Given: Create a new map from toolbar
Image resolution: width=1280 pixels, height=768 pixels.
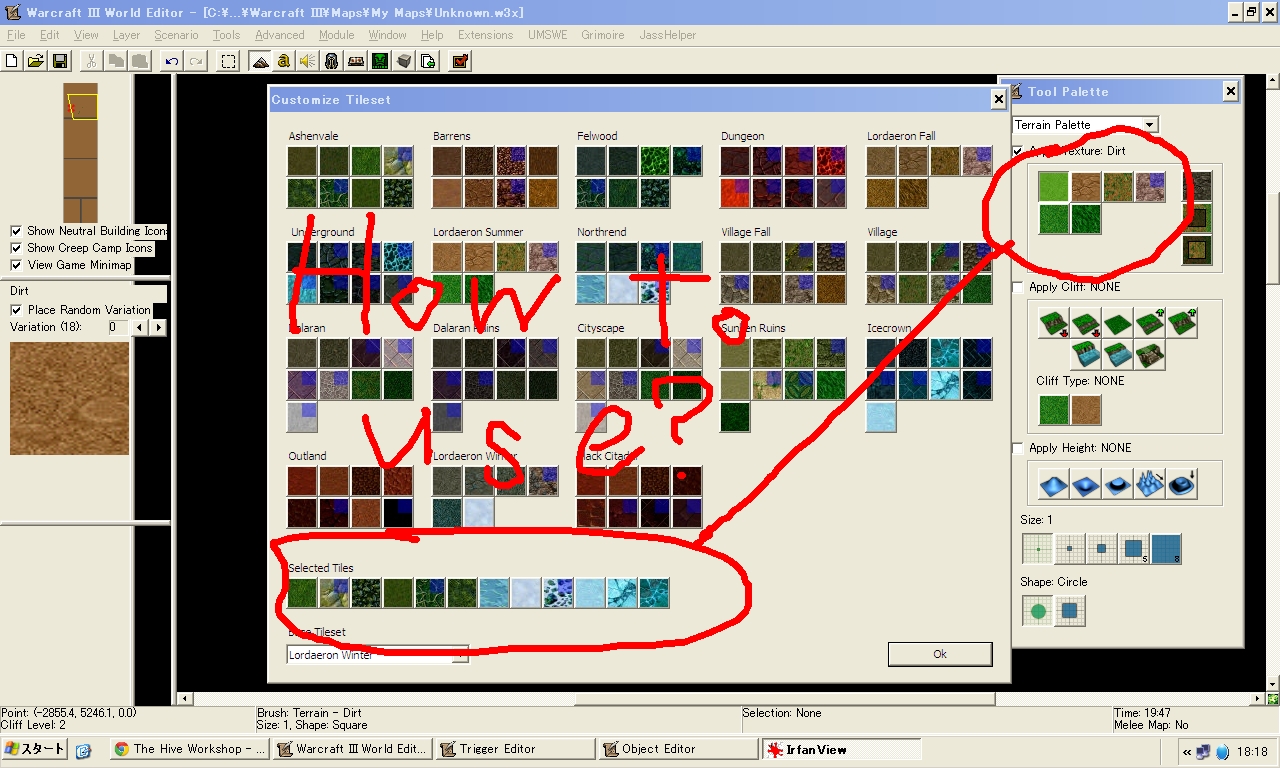Looking at the screenshot, I should 12,61.
